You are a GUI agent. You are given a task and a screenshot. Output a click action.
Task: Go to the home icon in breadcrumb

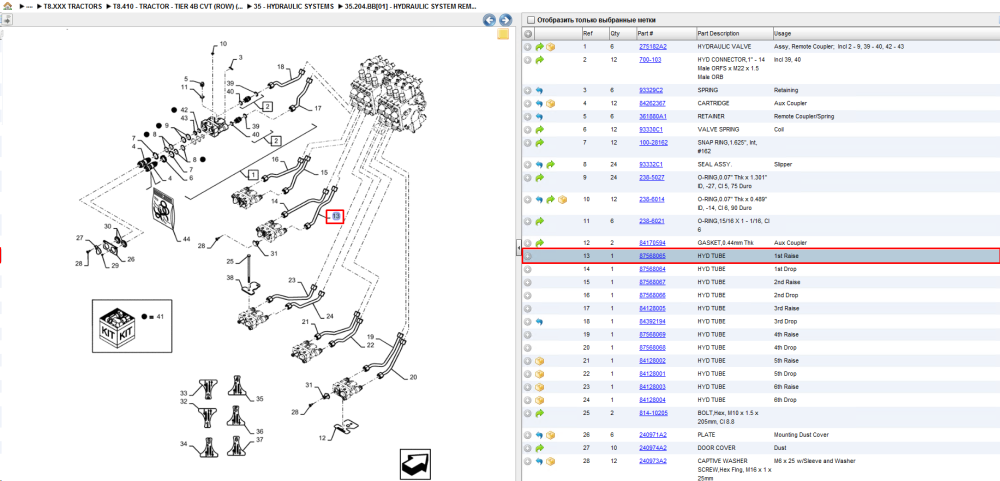[x=7, y=6]
